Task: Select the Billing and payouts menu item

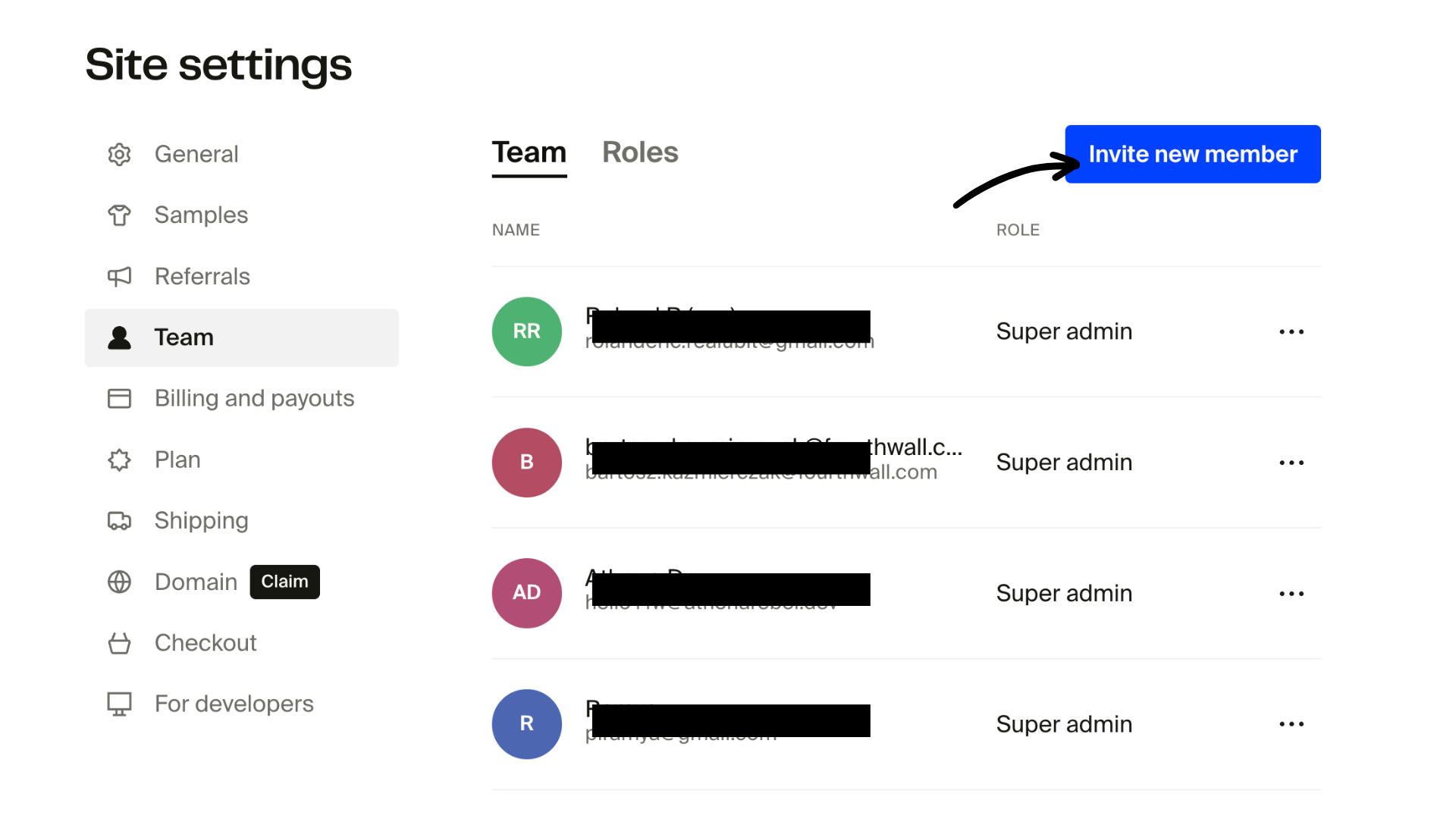Action: (254, 398)
